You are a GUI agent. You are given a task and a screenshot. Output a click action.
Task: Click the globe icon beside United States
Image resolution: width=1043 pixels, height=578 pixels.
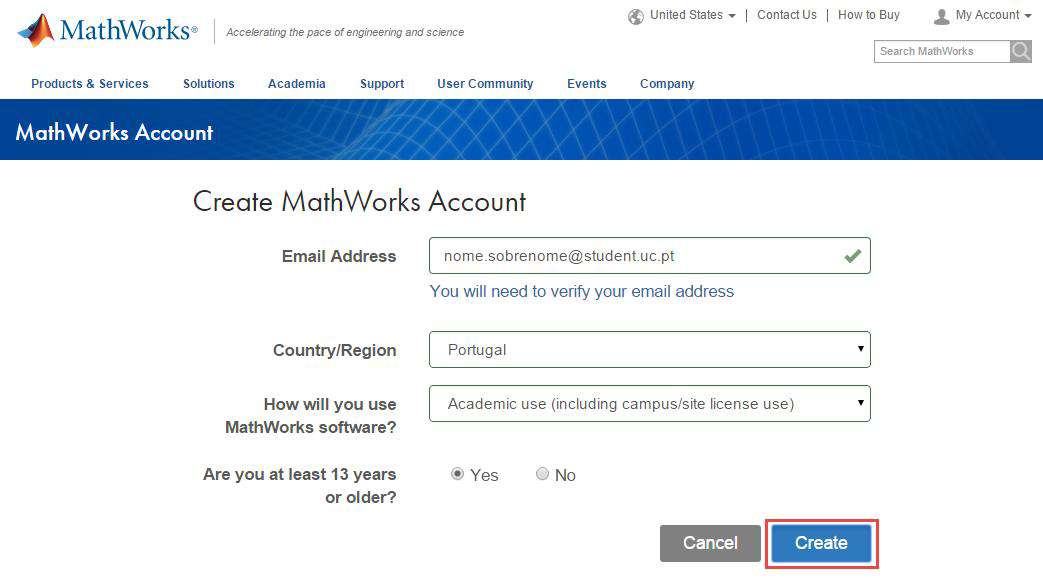click(x=635, y=17)
